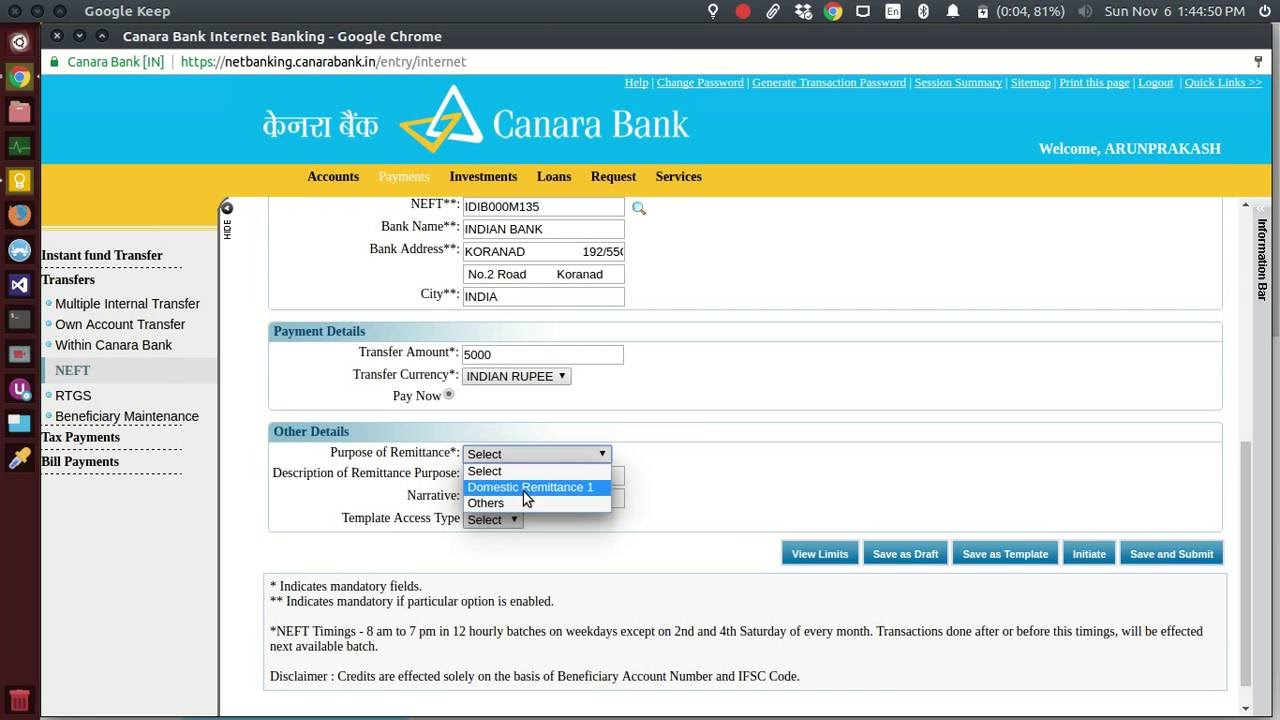Open Sitemap link
This screenshot has width=1280, height=720.
click(x=1030, y=82)
